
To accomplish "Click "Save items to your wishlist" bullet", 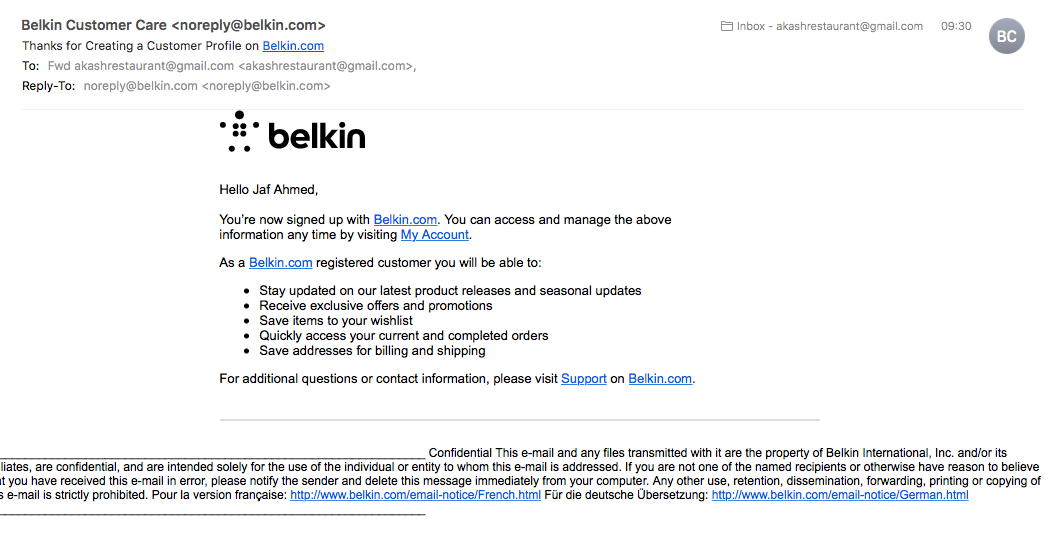I will click(x=336, y=321).
